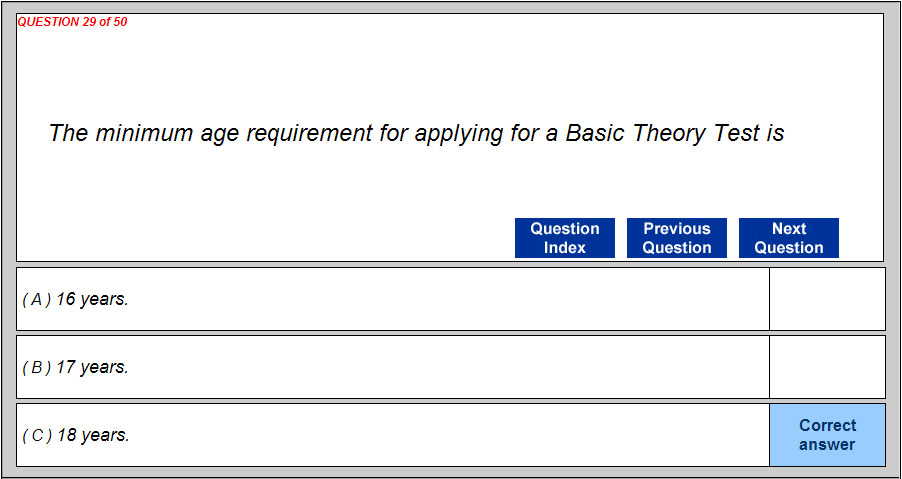902x479 pixels.
Task: Click the "16 years." answer text
Action: pos(92,299)
